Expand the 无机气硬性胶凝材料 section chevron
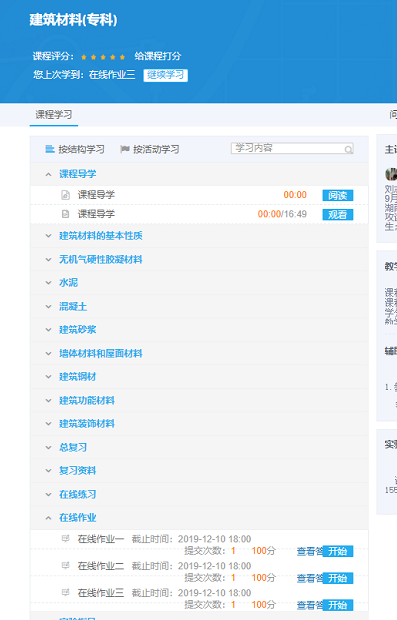397x620 pixels. point(49,260)
